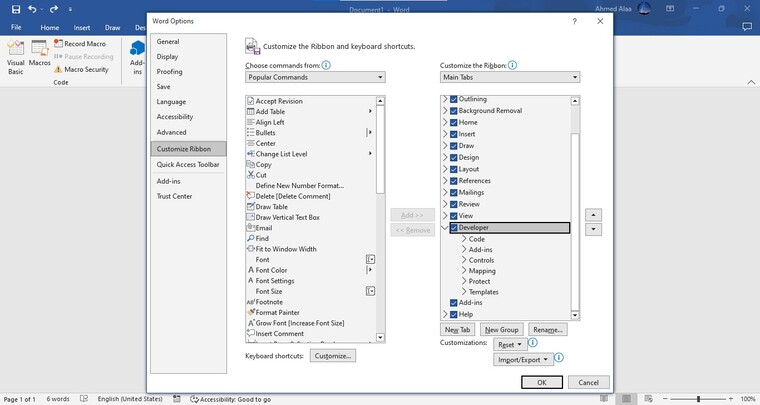Click the zoom in plus button

coord(730,399)
